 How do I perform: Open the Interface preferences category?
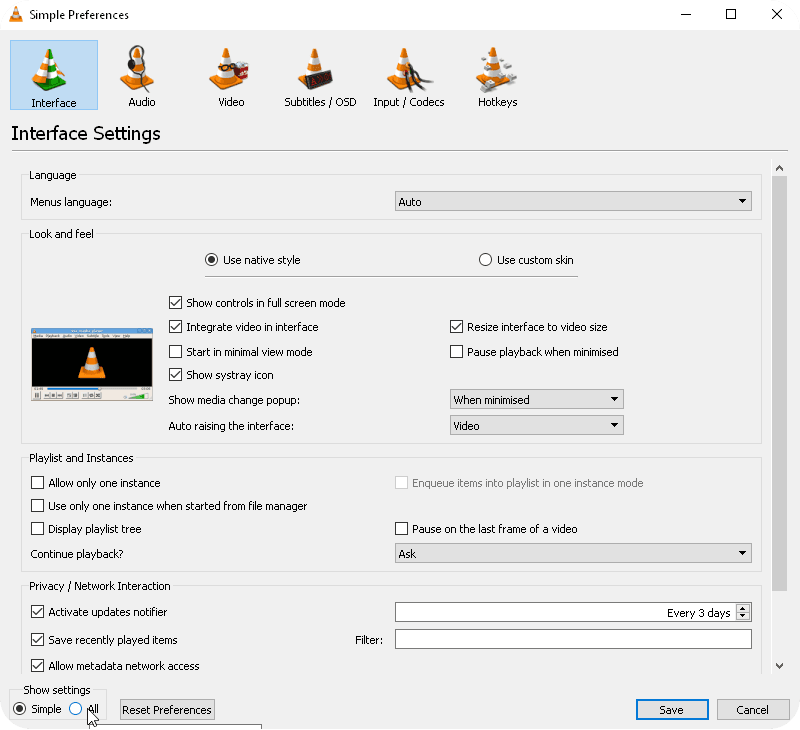point(54,75)
